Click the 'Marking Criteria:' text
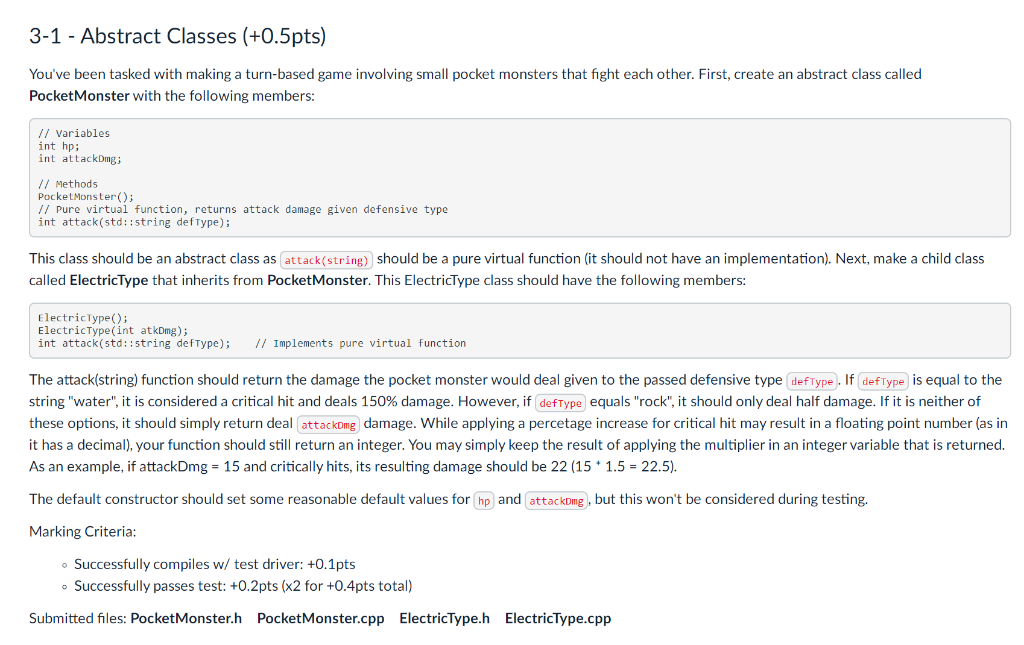Image resolution: width=1024 pixels, height=645 pixels. point(83,531)
